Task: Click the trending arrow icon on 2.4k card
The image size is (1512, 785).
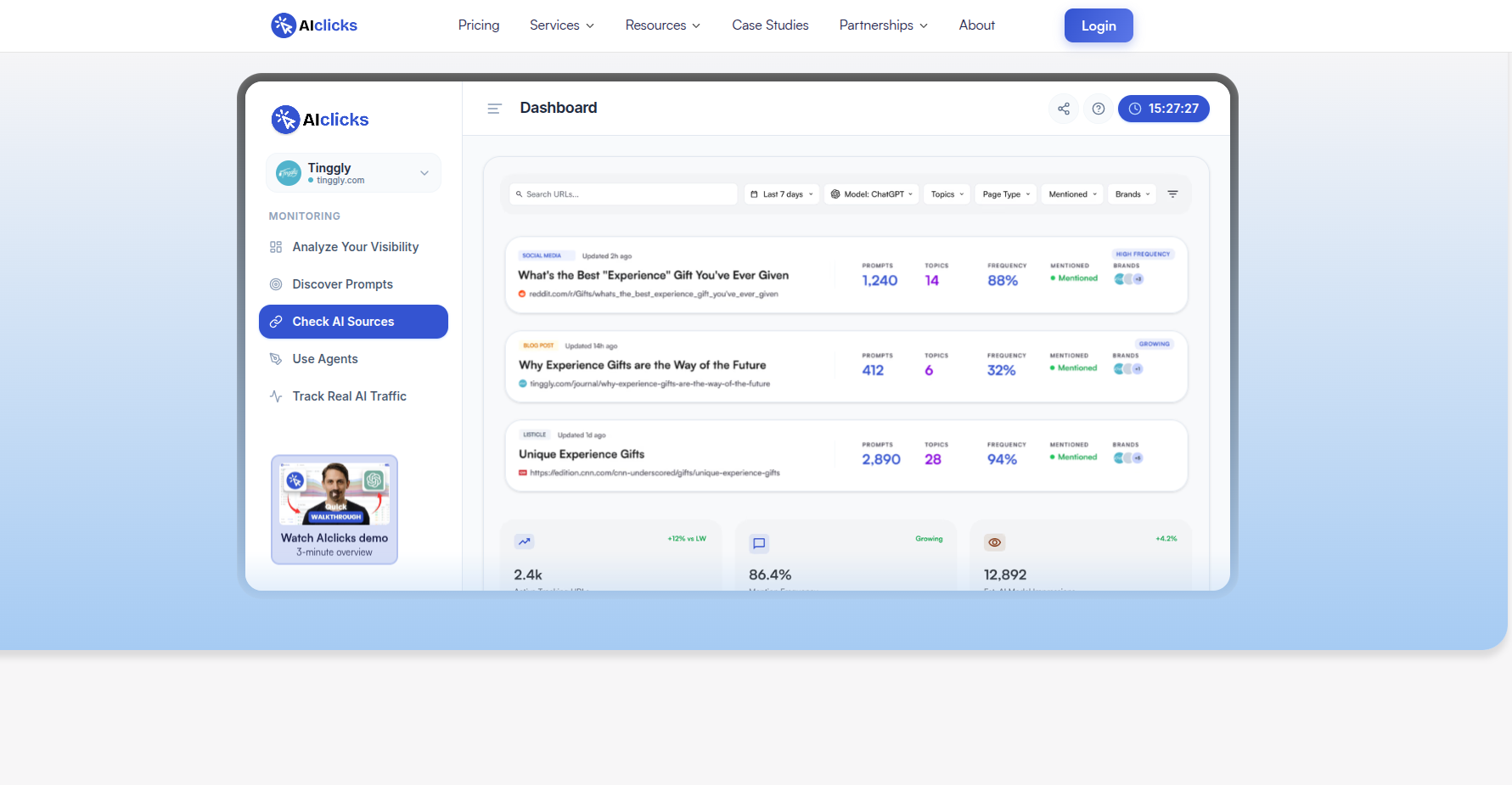Action: click(x=524, y=541)
